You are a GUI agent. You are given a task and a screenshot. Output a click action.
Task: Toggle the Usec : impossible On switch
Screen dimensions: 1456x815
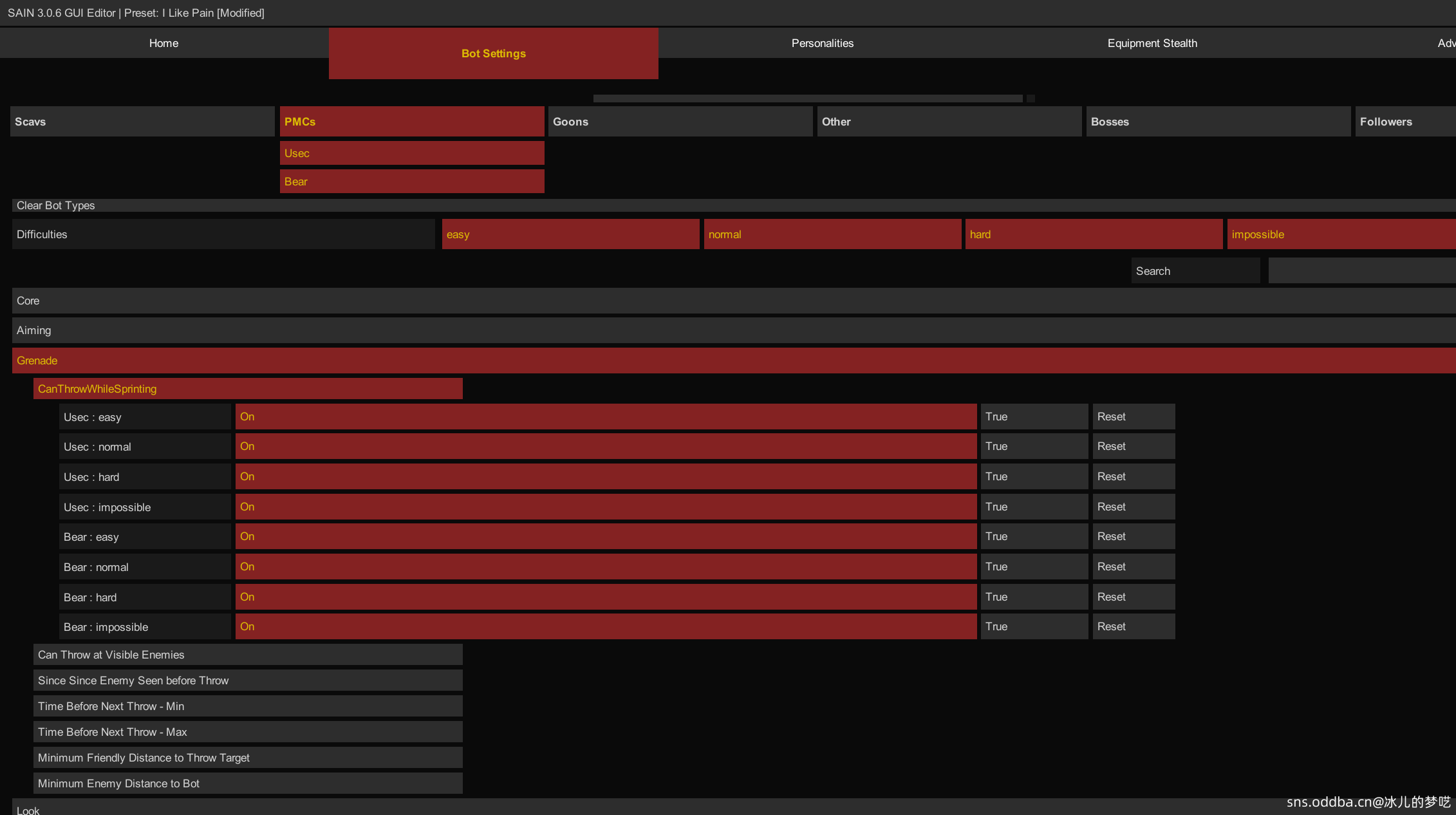pos(605,507)
